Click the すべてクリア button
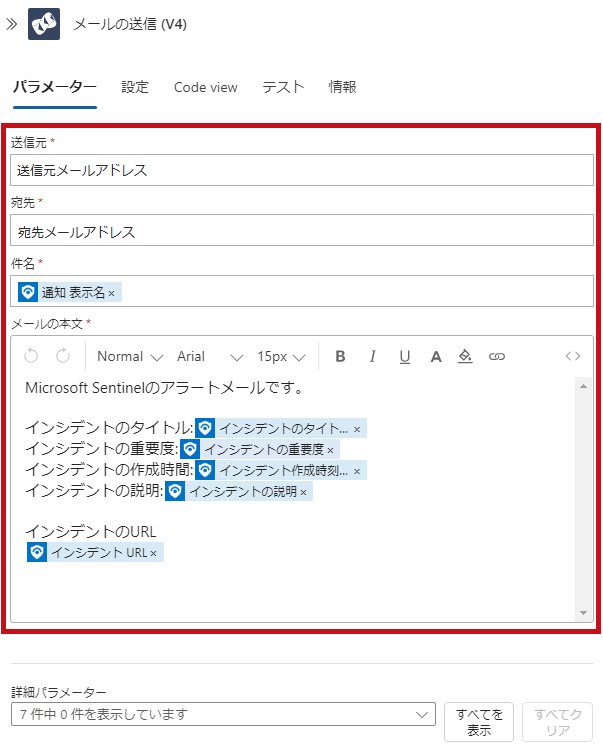Viewport: 603px width, 750px height. pyautogui.click(x=558, y=722)
